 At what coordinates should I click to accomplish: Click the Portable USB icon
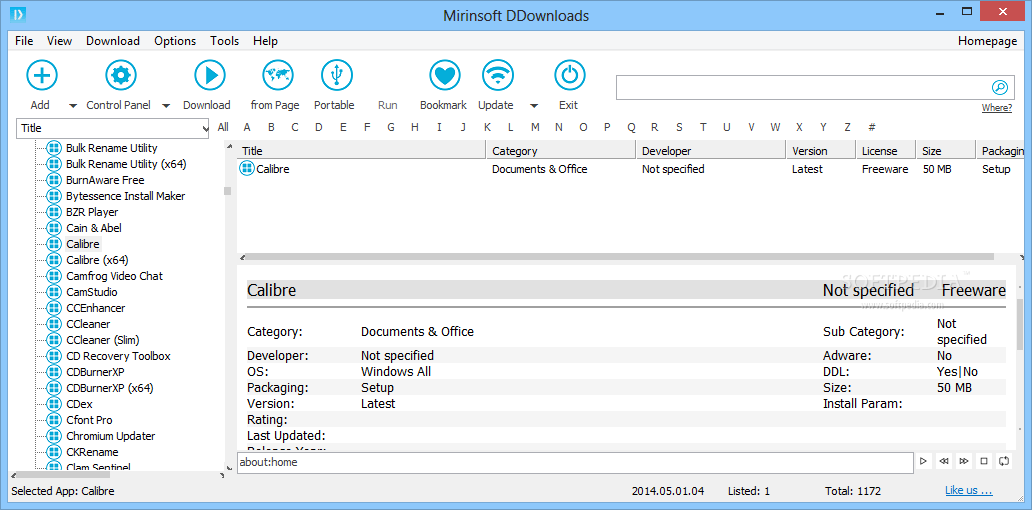(337, 75)
